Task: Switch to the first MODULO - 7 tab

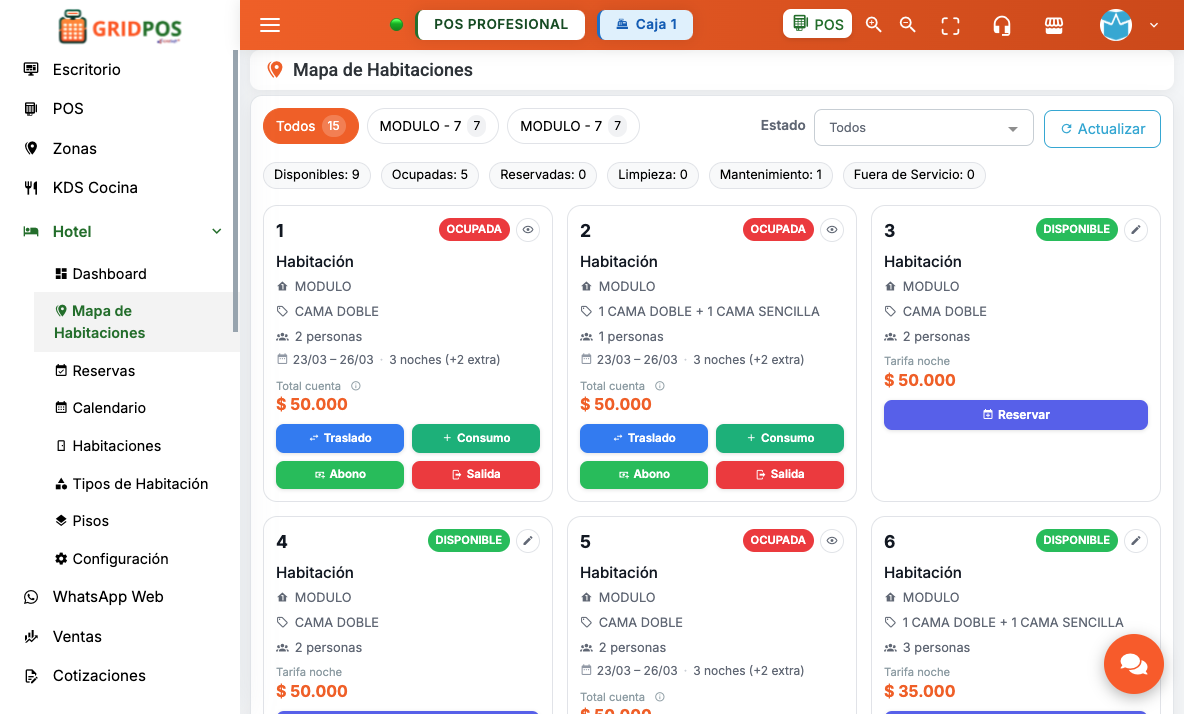Action: click(432, 125)
